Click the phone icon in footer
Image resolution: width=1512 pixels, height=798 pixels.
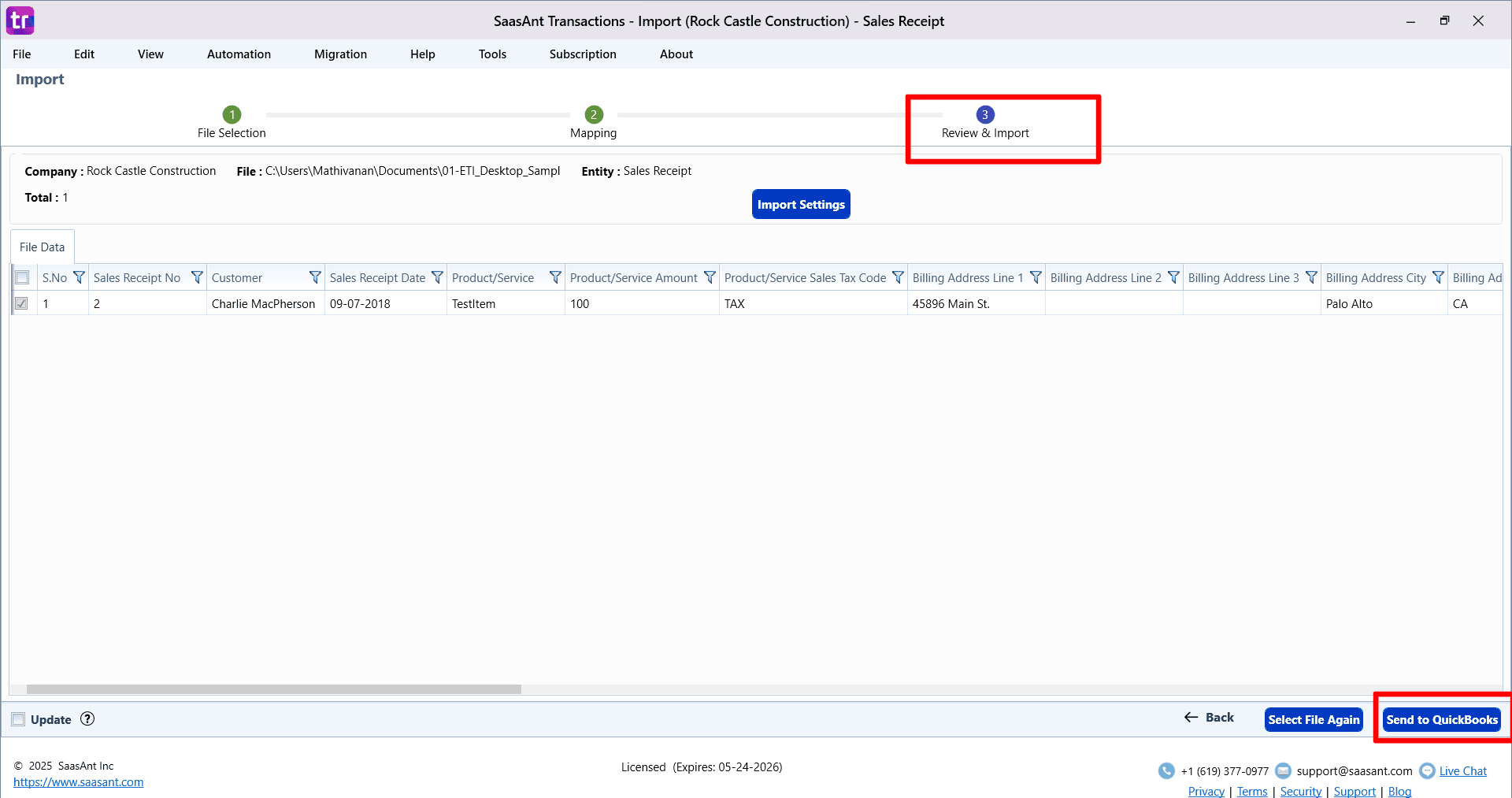point(1166,771)
